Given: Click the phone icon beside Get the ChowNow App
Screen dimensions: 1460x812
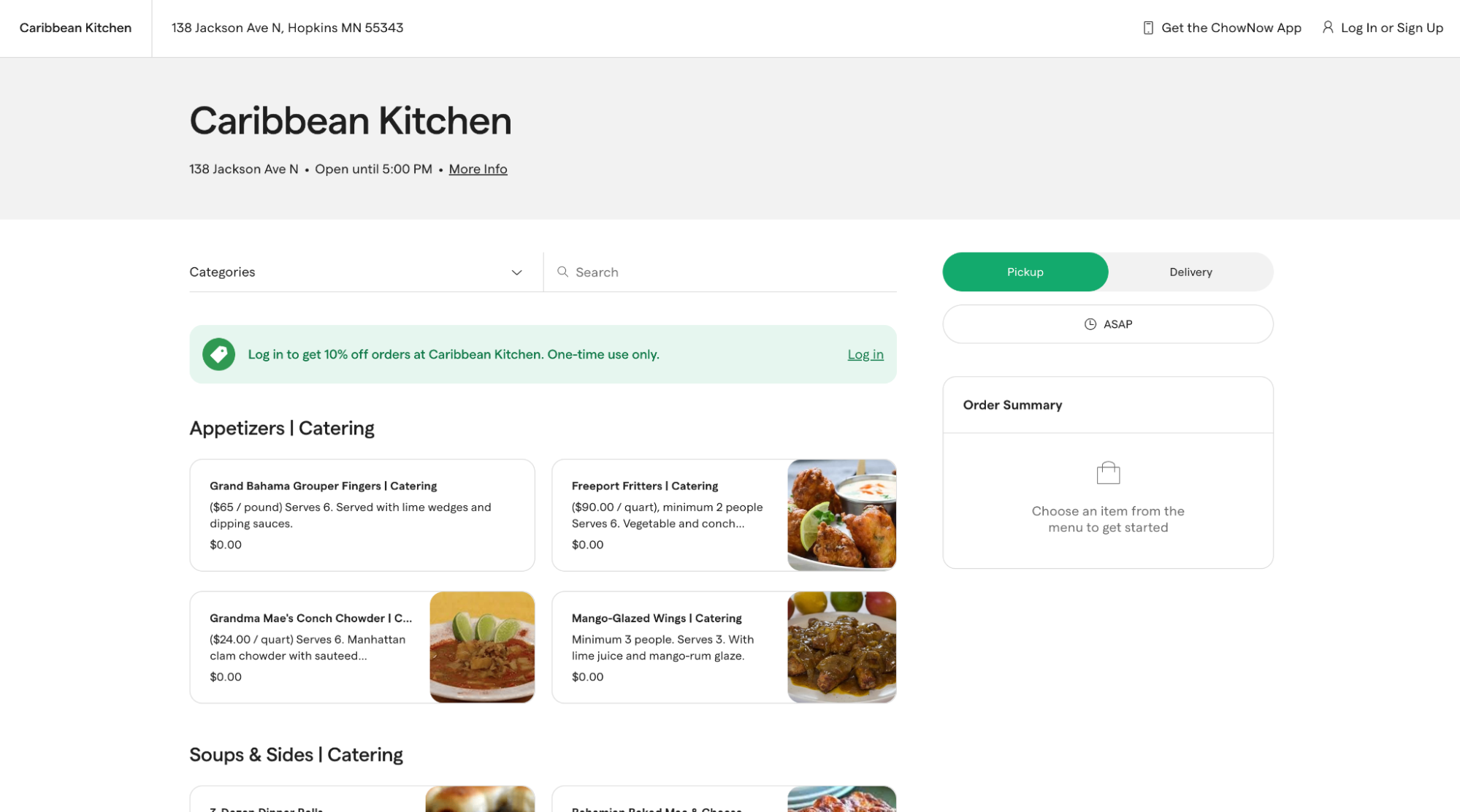Looking at the screenshot, I should [1147, 28].
